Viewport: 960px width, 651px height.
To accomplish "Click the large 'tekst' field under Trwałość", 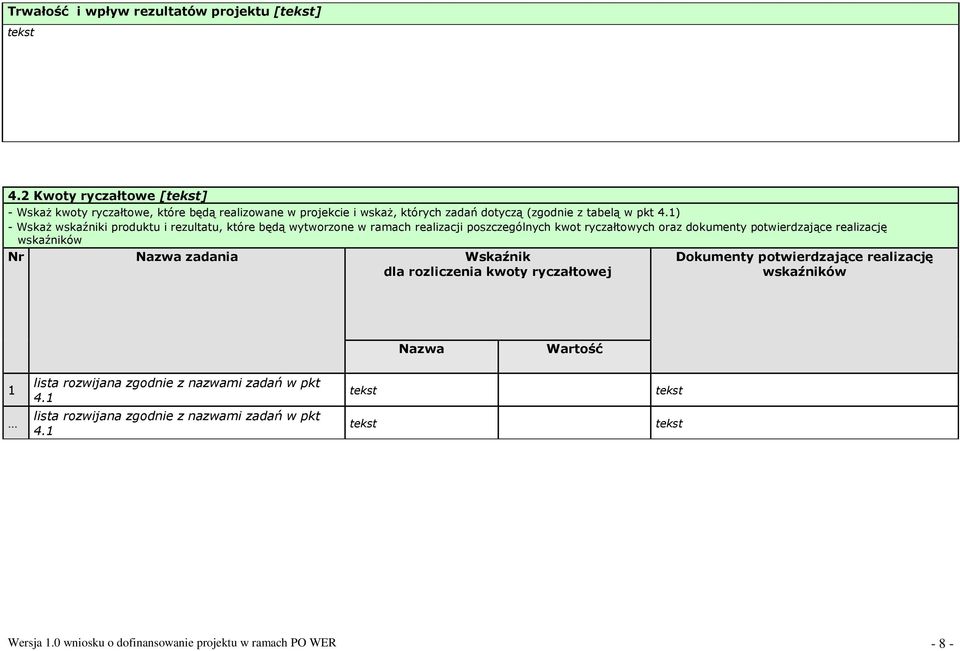I will click(480, 83).
